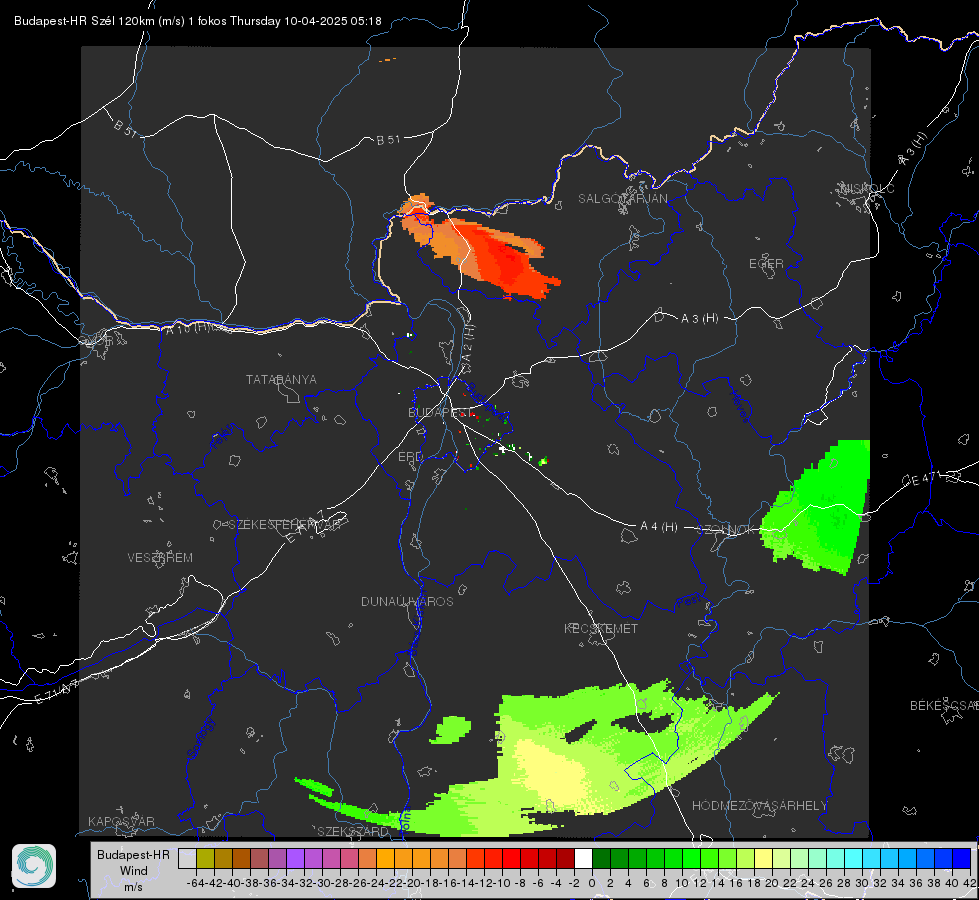Click the BUDAPEST city label
This screenshot has width=979, height=900.
pyautogui.click(x=440, y=413)
